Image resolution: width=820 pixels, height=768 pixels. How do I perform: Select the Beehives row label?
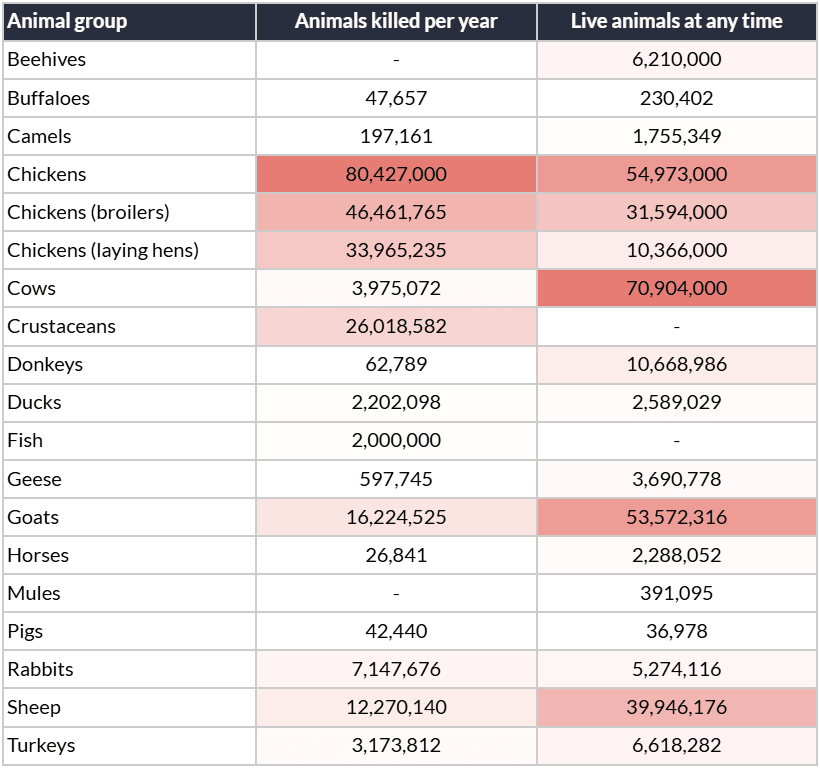[x=47, y=60]
